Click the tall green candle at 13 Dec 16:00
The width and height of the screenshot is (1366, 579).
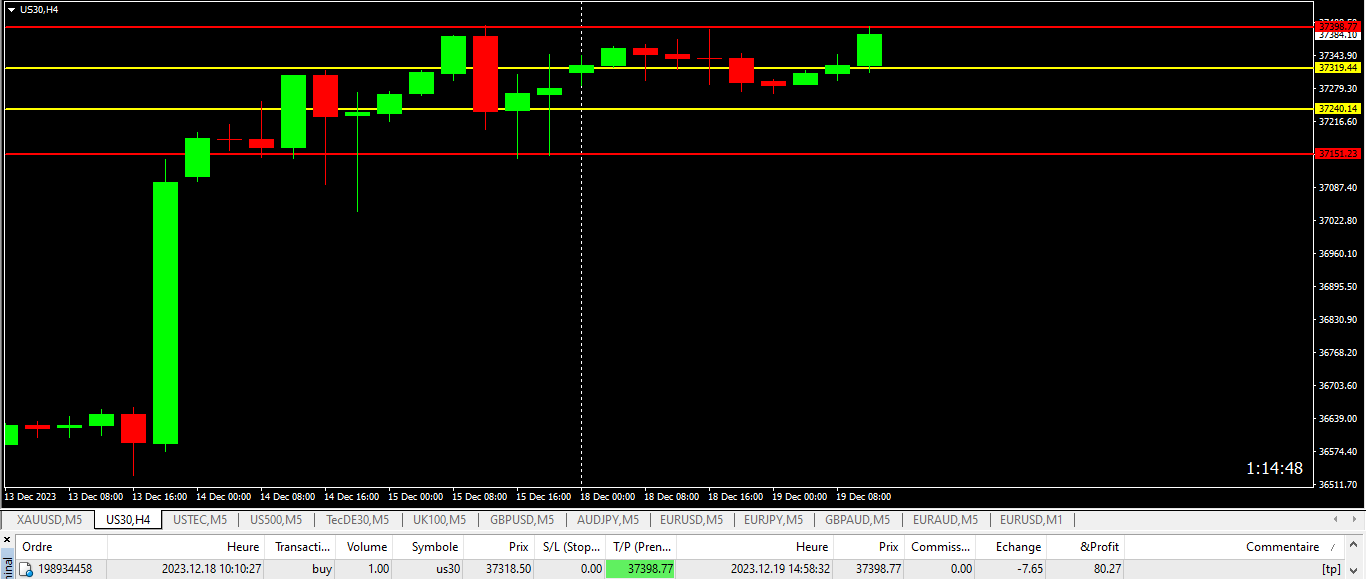pos(165,312)
